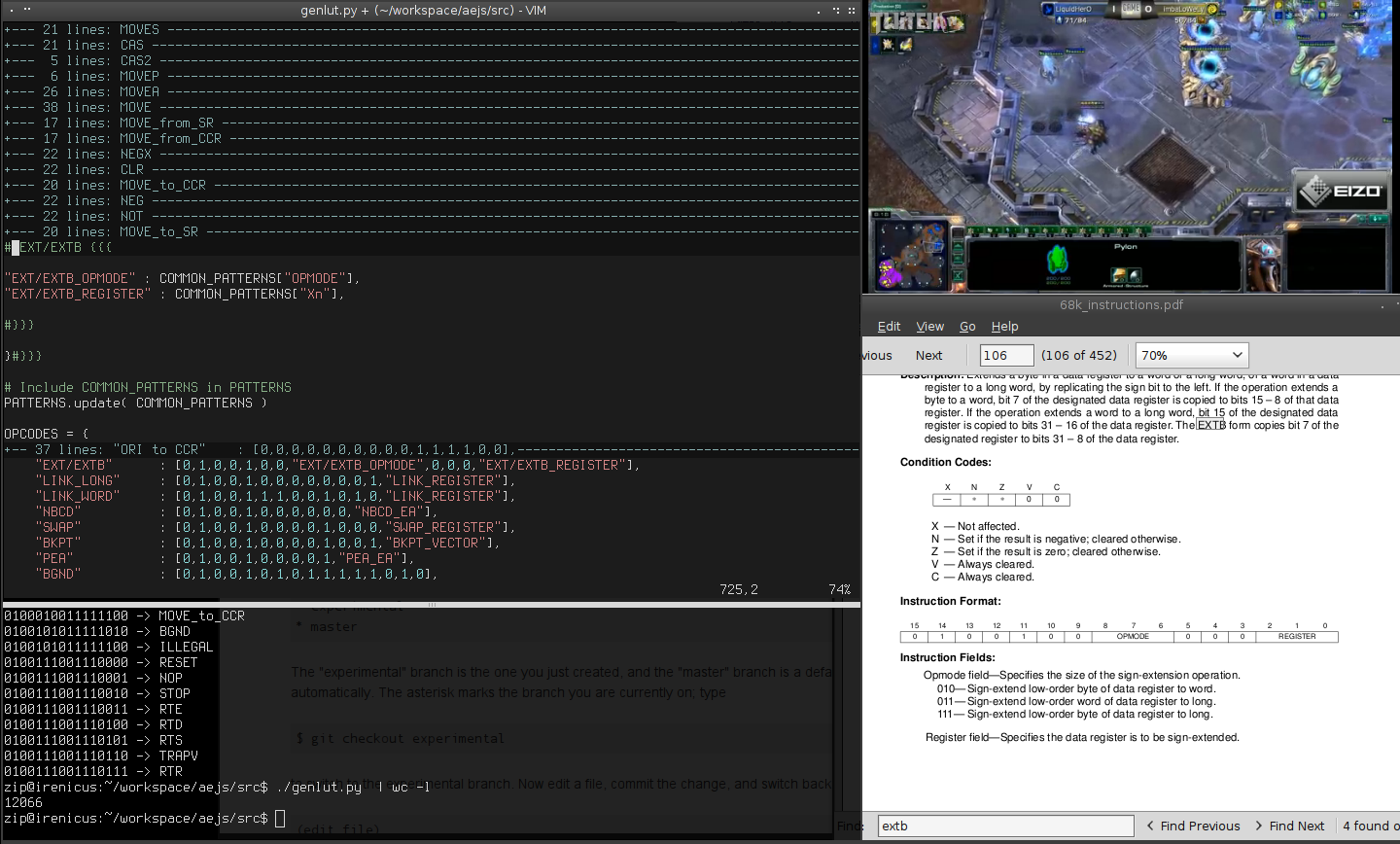Click the terminal output line ILLEGAL
Screen dimensions: 1400x844
[x=108, y=647]
